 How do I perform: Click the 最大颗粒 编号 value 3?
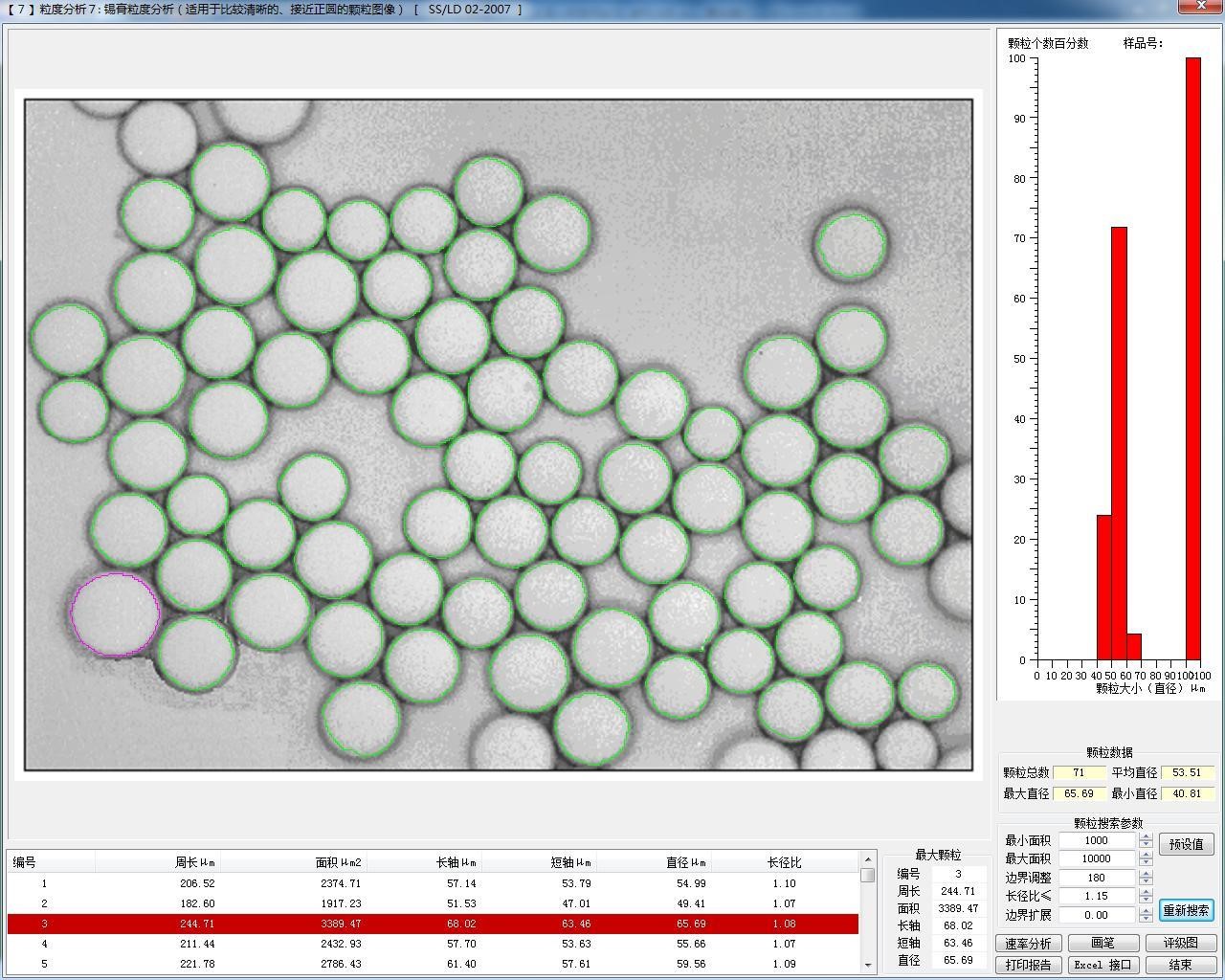(958, 874)
